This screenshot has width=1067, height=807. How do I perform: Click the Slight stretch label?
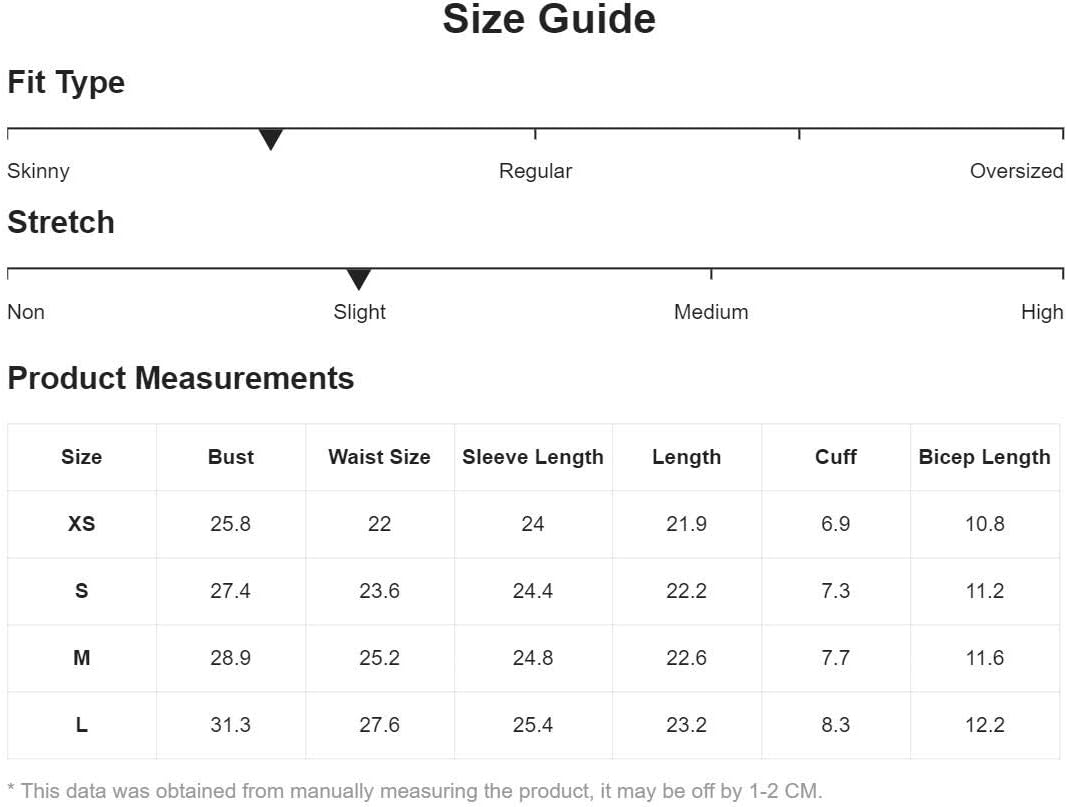[x=359, y=312]
